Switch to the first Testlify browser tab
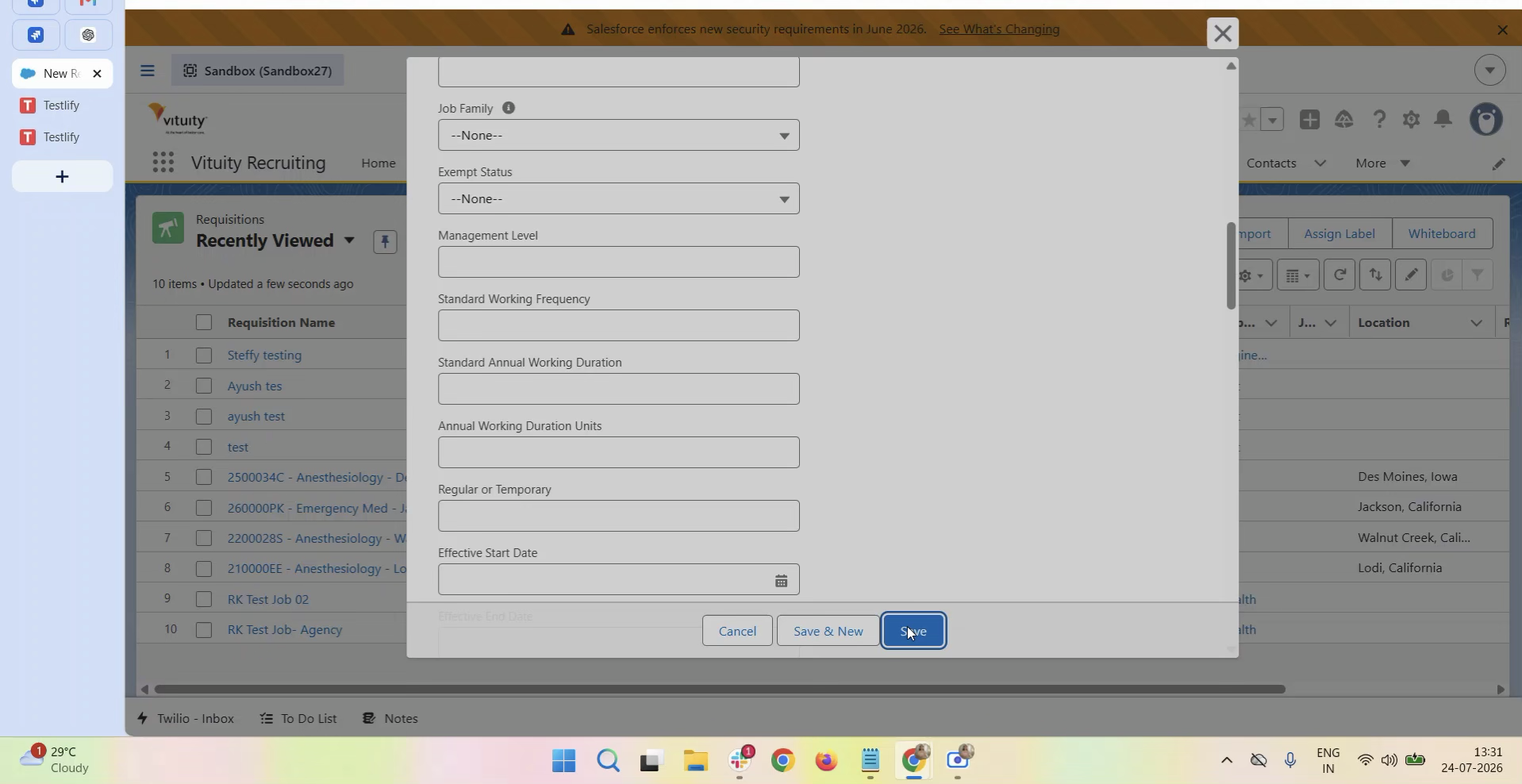This screenshot has height=784, width=1522. click(x=62, y=106)
